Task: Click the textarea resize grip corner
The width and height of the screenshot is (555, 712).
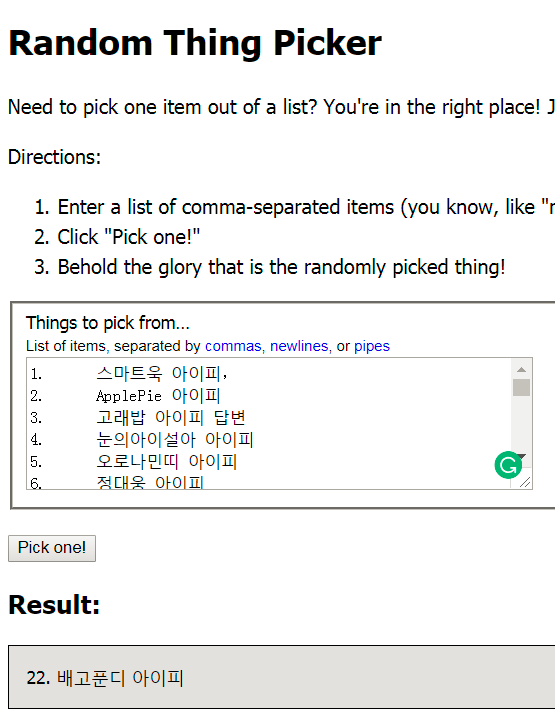Action: (525, 482)
